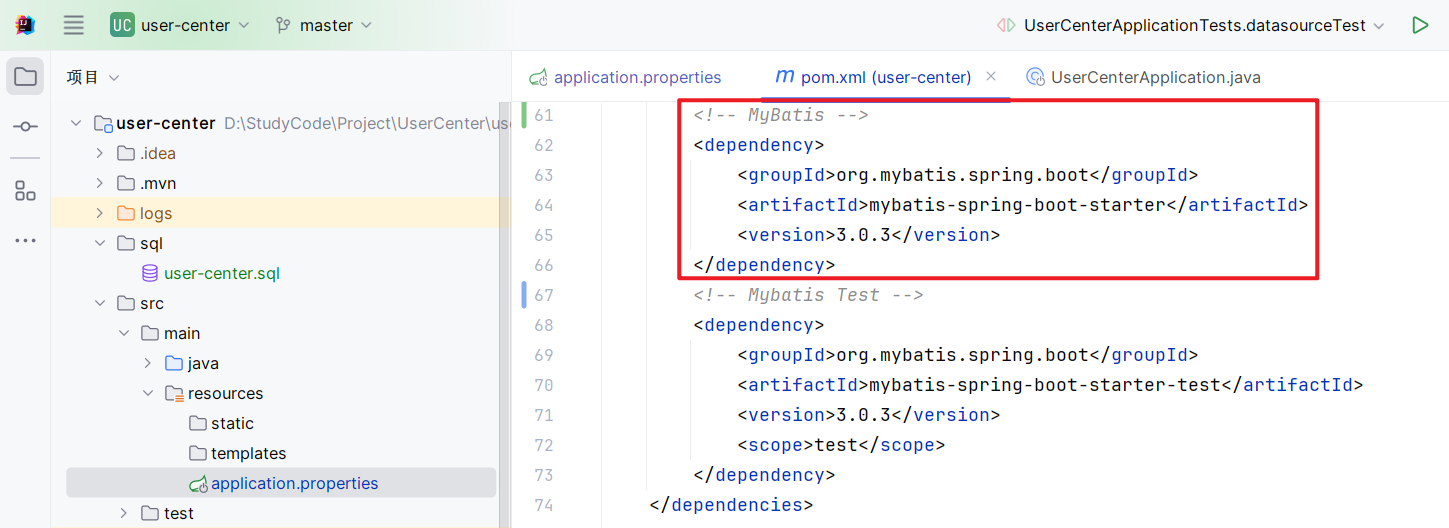Screen dimensions: 1449x528
Task: Switch to the UserCenterApplication.java tab
Action: [x=1155, y=77]
